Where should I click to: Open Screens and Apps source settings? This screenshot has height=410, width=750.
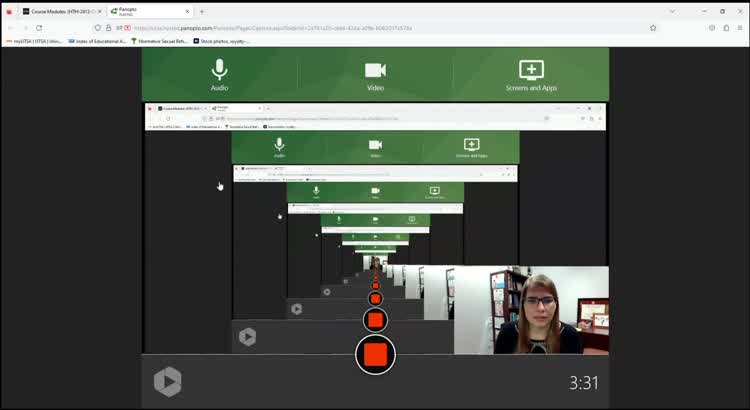point(531,75)
